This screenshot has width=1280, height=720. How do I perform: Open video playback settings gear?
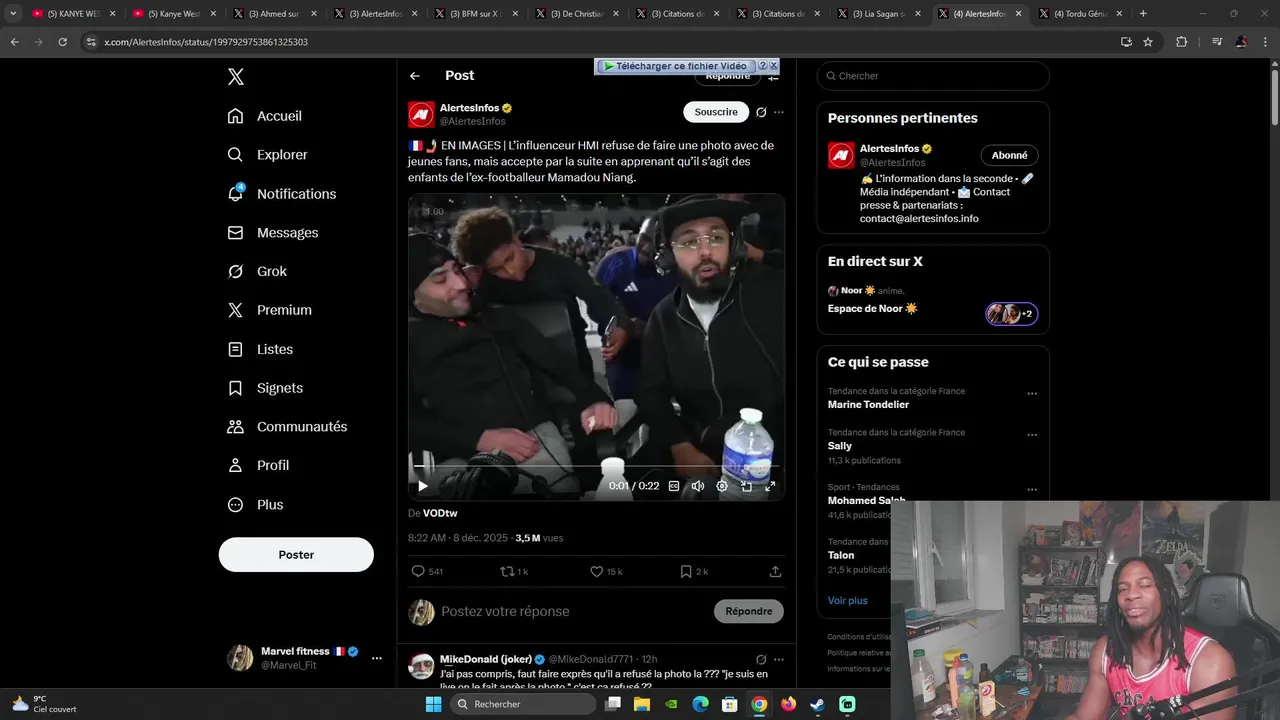722,486
